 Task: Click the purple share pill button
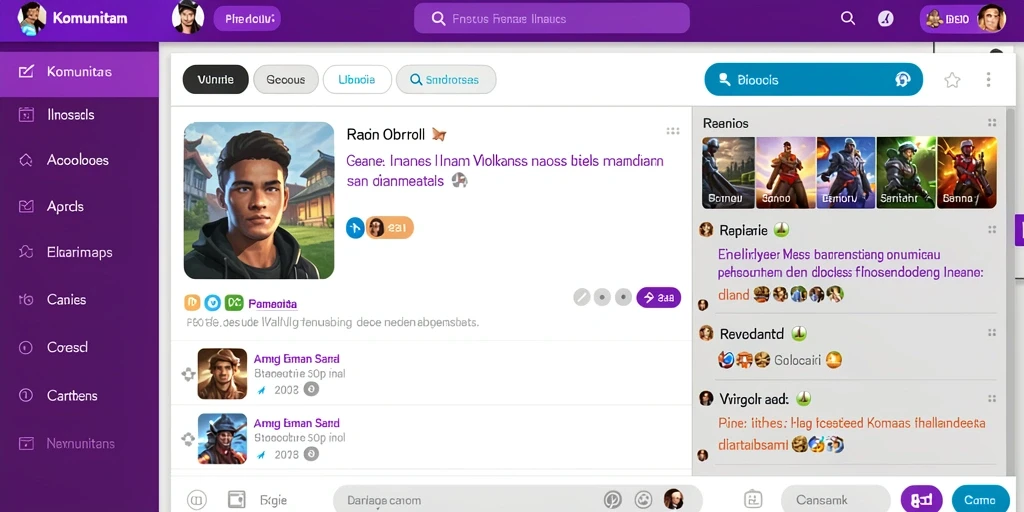tap(658, 298)
